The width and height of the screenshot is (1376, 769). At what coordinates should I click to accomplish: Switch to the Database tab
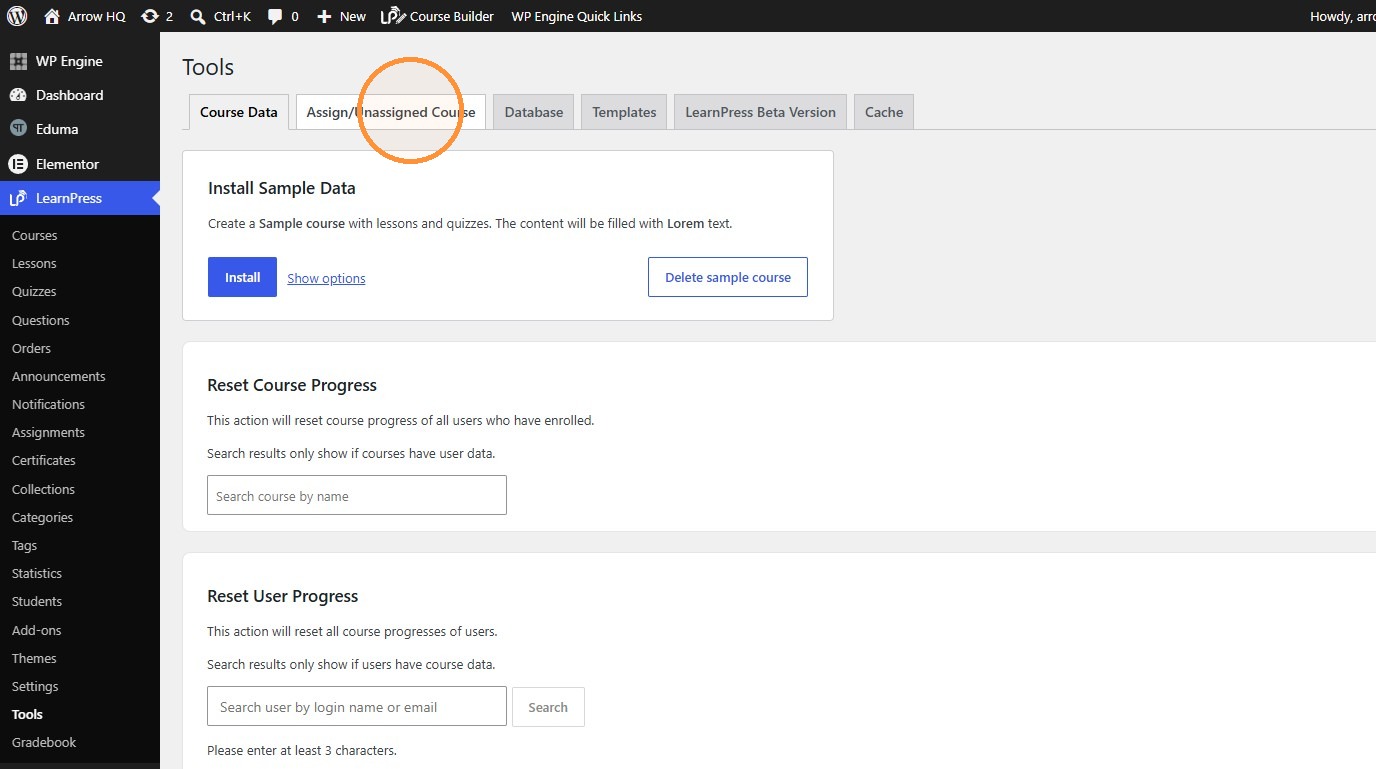click(534, 112)
